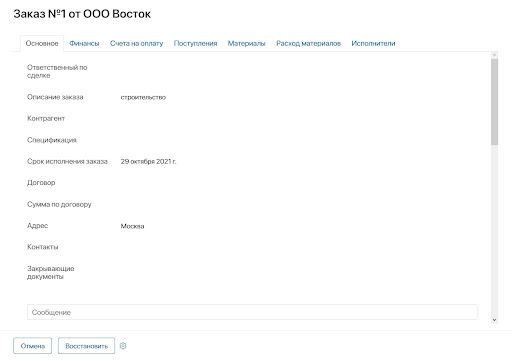Screen dimensions: 512x361
Task: Click the Отмена button
Action: [x=33, y=346]
